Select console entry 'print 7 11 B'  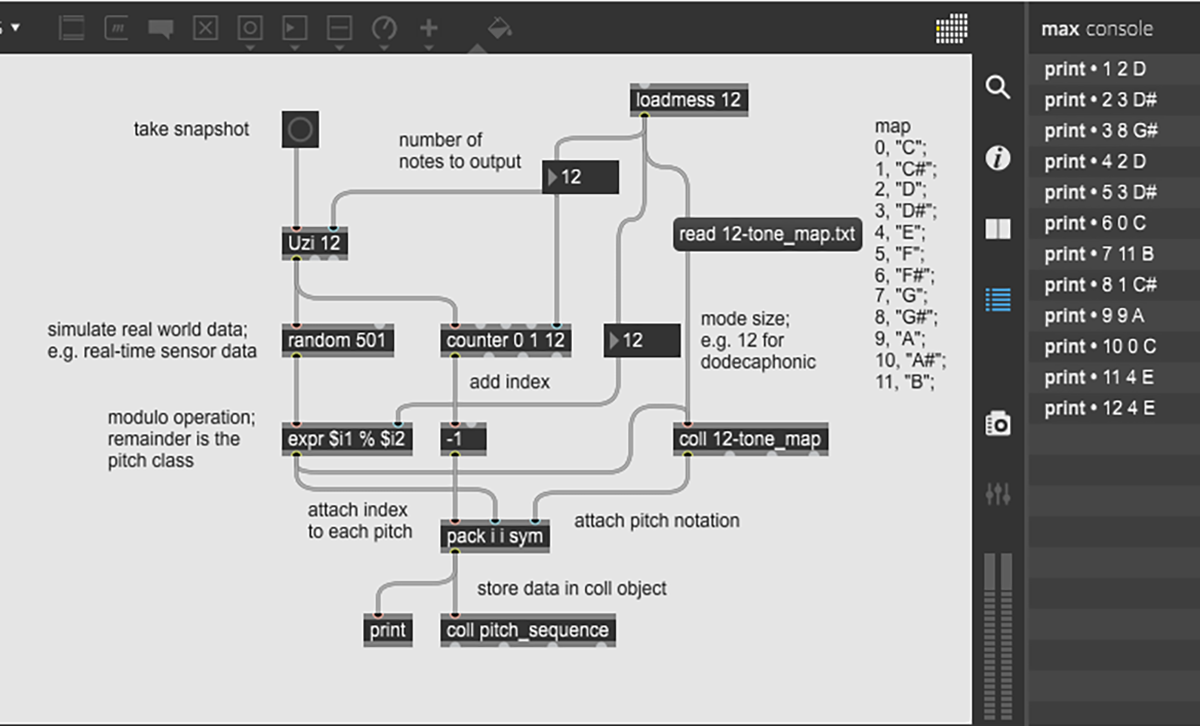click(x=1100, y=254)
